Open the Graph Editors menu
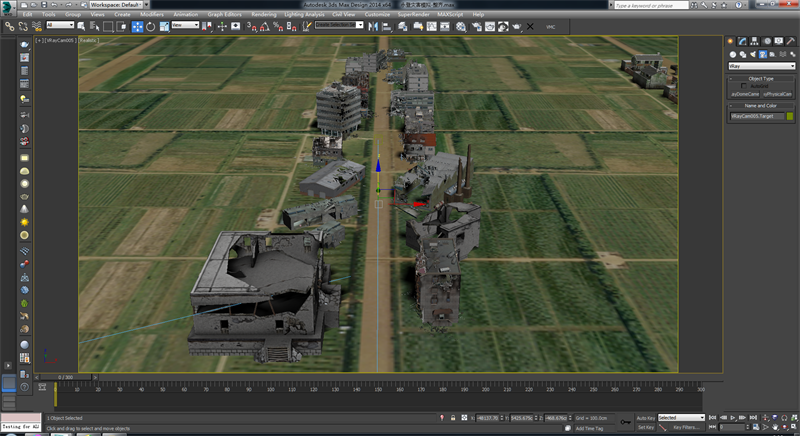The width and height of the screenshot is (800, 436). (225, 15)
